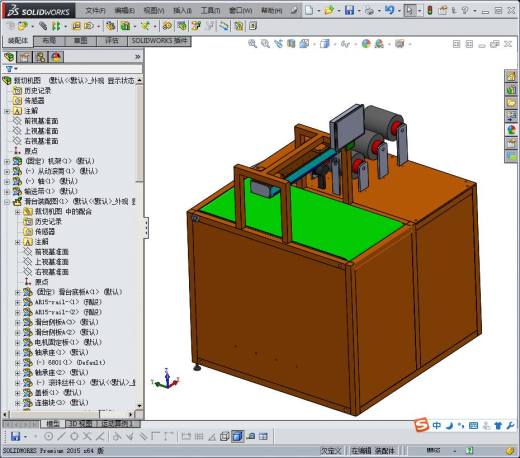Viewport: 520px width, 458px height.
Task: Click the Zoom to Fit magnifier icon
Action: coord(252,44)
